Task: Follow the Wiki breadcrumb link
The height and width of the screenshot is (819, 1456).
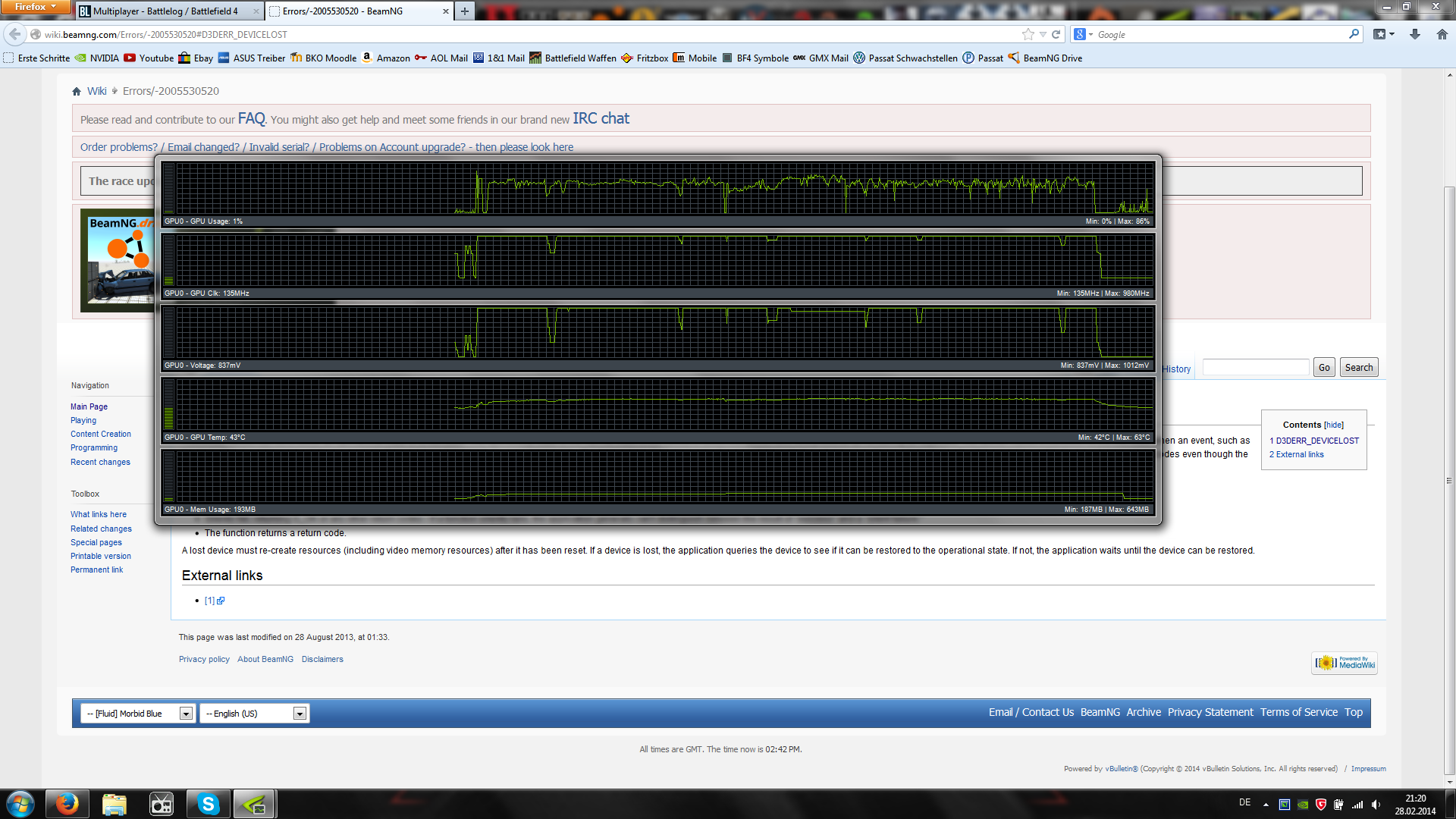Action: [x=97, y=91]
